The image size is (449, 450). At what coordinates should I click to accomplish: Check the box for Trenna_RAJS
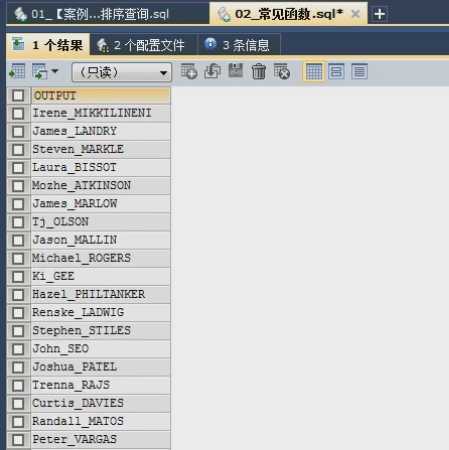coord(18,385)
